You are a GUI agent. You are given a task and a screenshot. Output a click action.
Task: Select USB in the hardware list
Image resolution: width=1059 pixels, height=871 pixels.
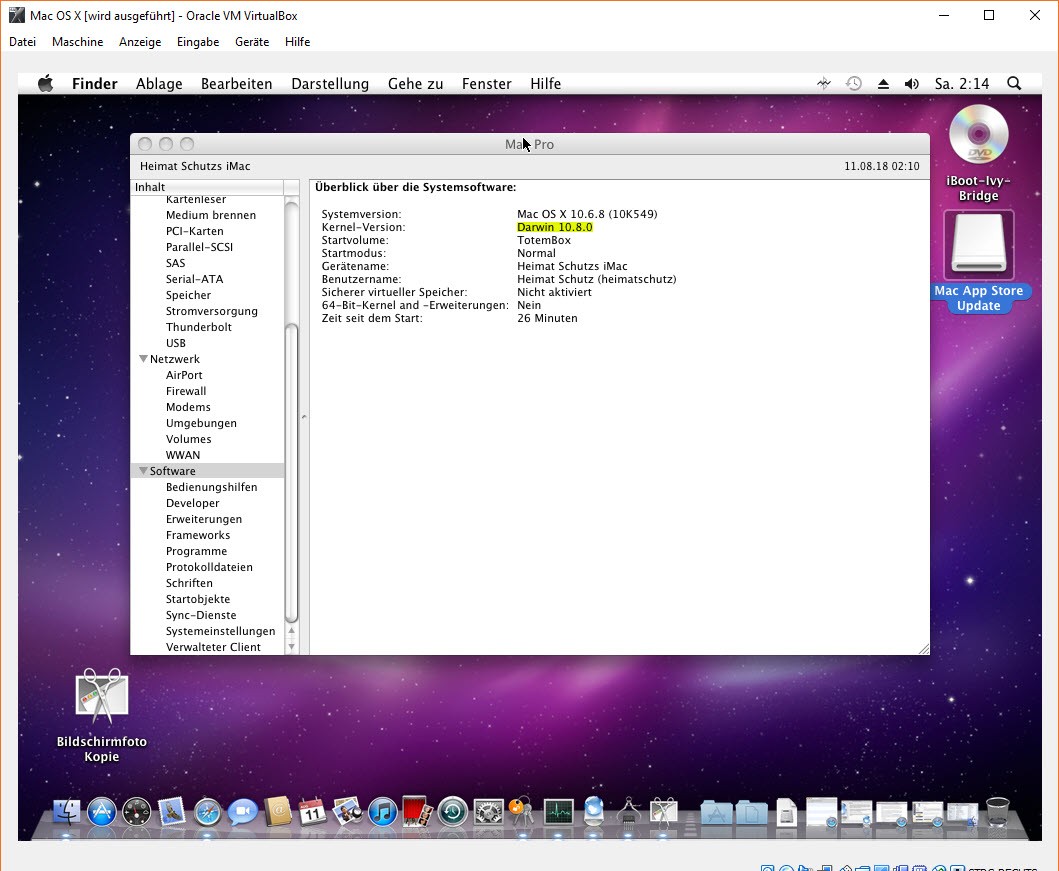(176, 343)
